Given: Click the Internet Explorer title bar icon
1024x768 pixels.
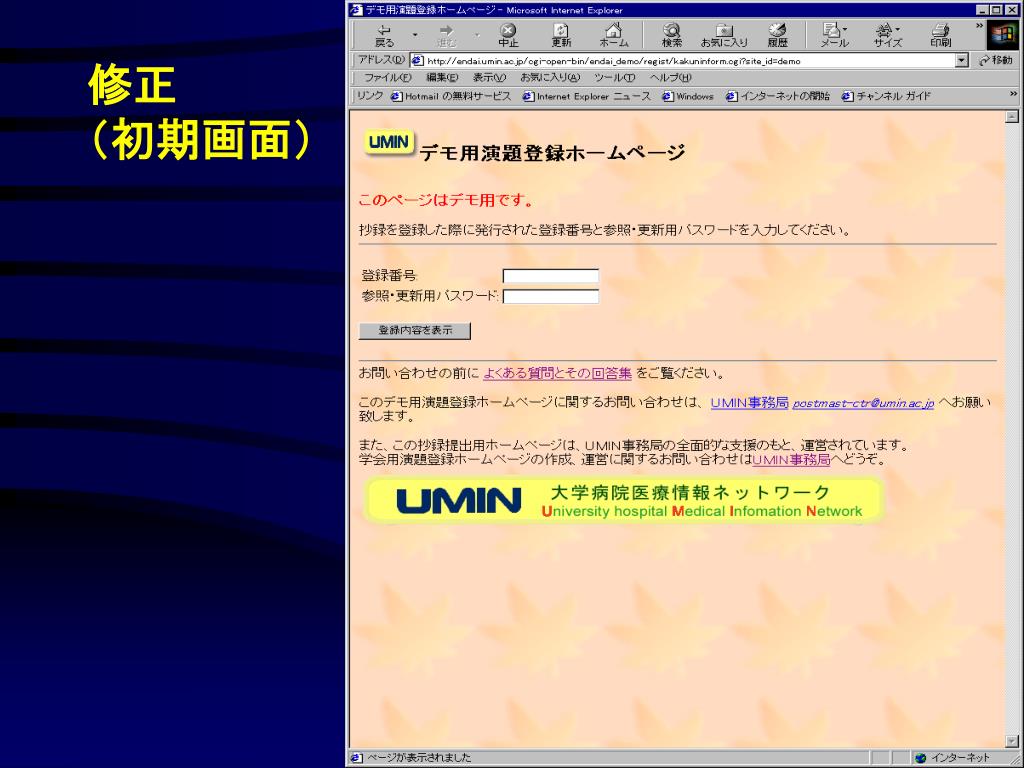Looking at the screenshot, I should click(356, 10).
